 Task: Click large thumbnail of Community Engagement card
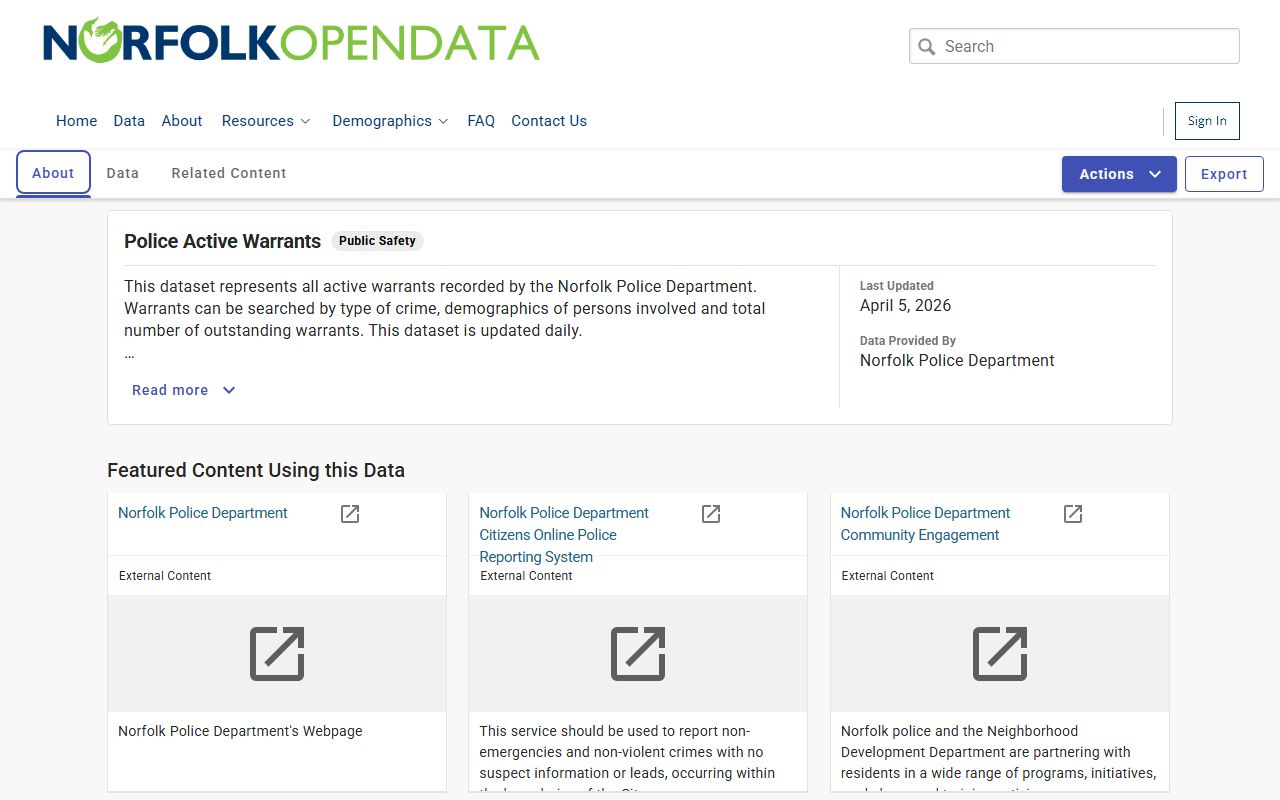[1000, 654]
